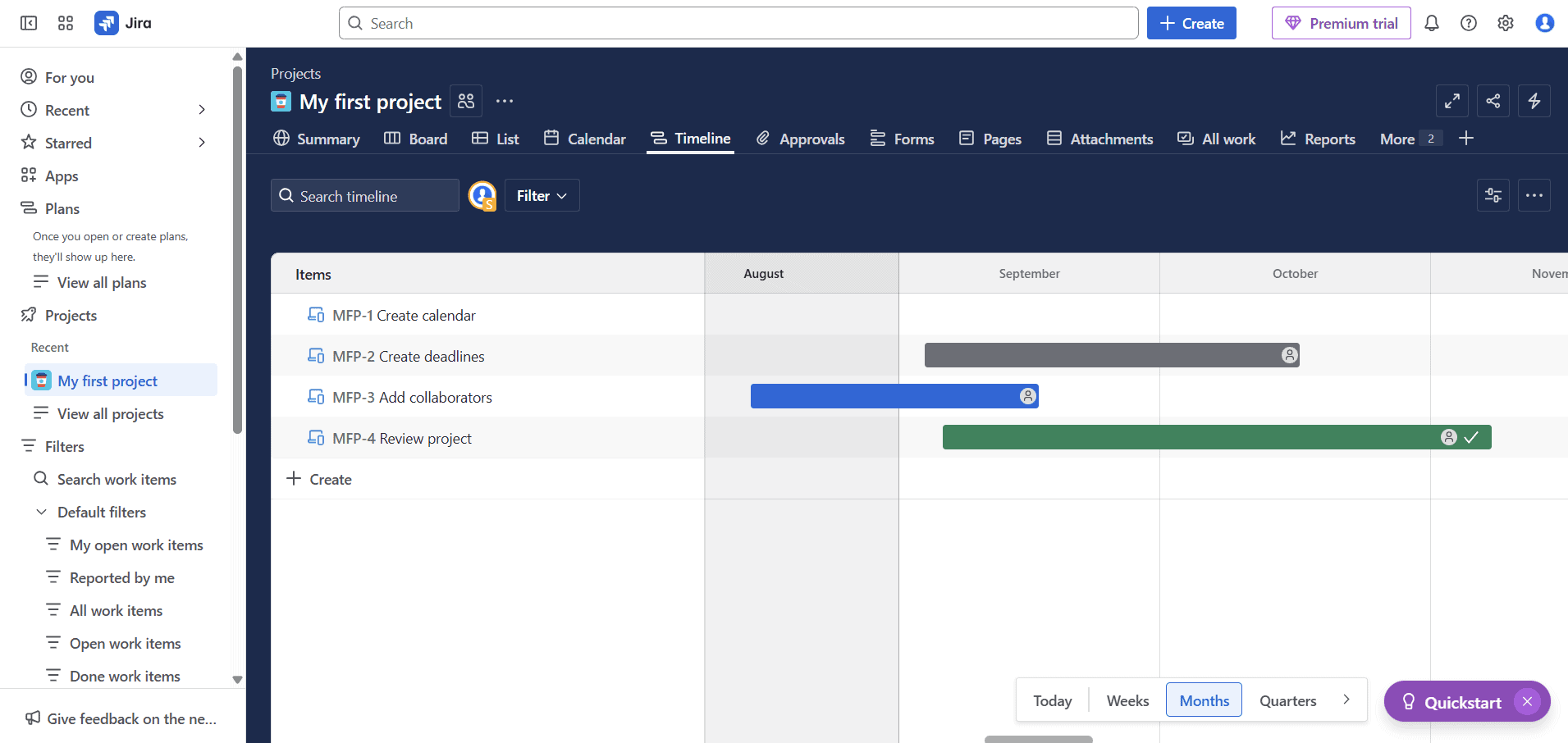The height and width of the screenshot is (743, 1568).
Task: Open the automation lightning bolt icon
Action: pyautogui.click(x=1534, y=101)
